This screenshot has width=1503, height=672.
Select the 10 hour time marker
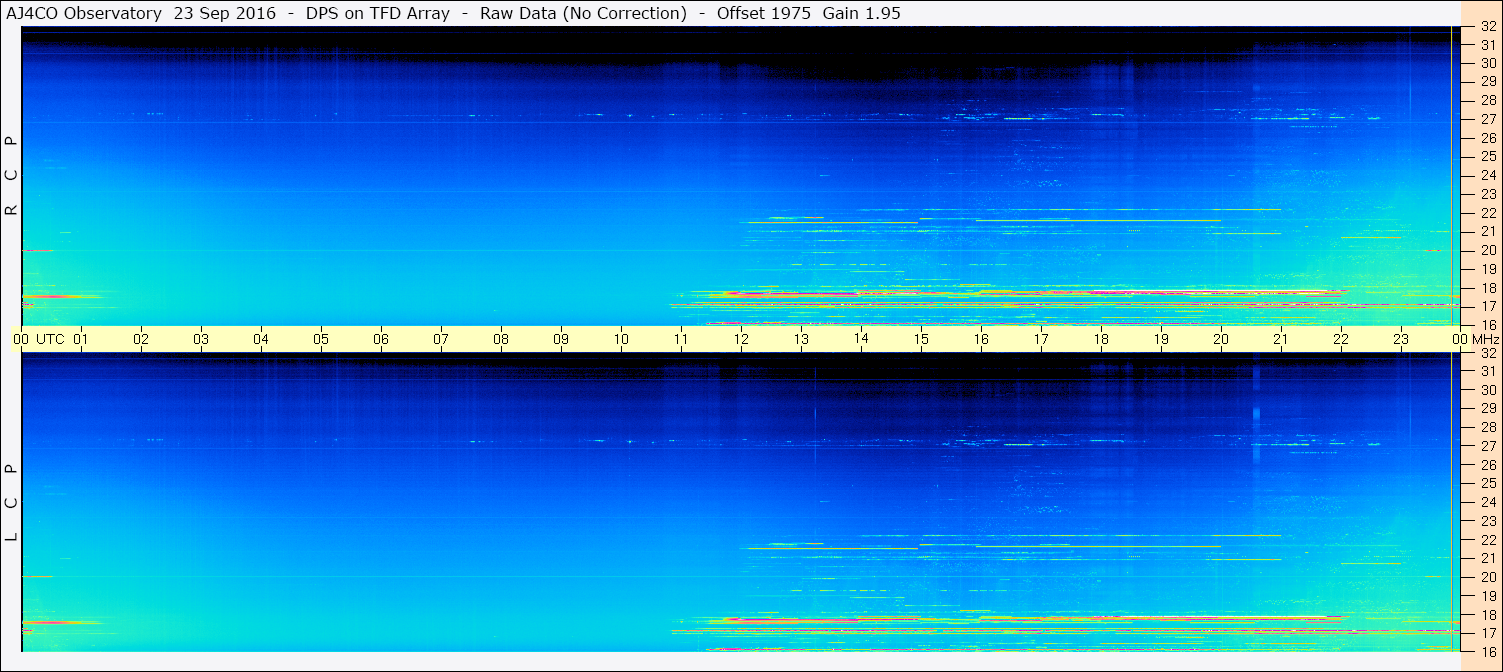[621, 339]
